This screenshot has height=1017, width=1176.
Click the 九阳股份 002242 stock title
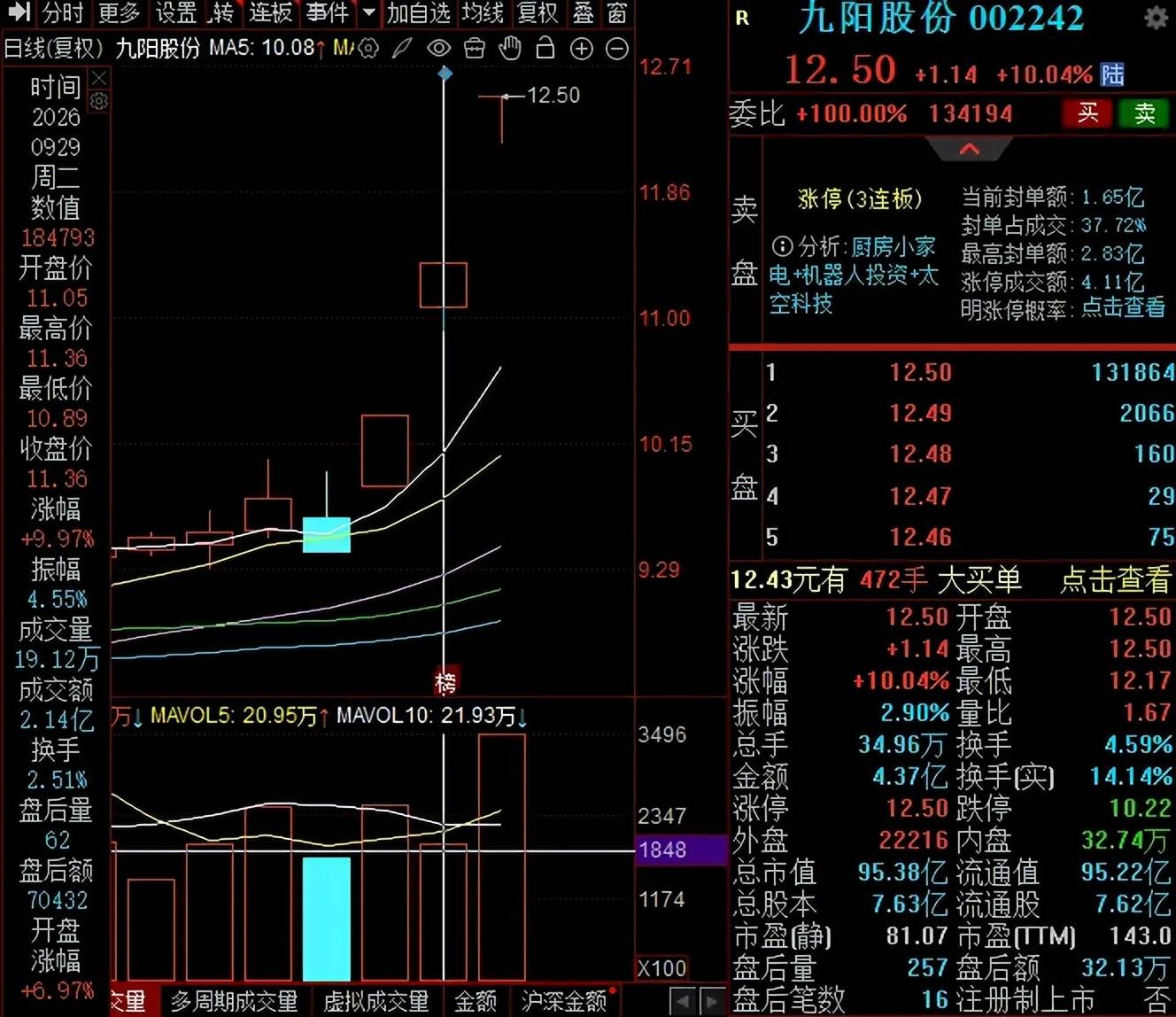pos(940,19)
